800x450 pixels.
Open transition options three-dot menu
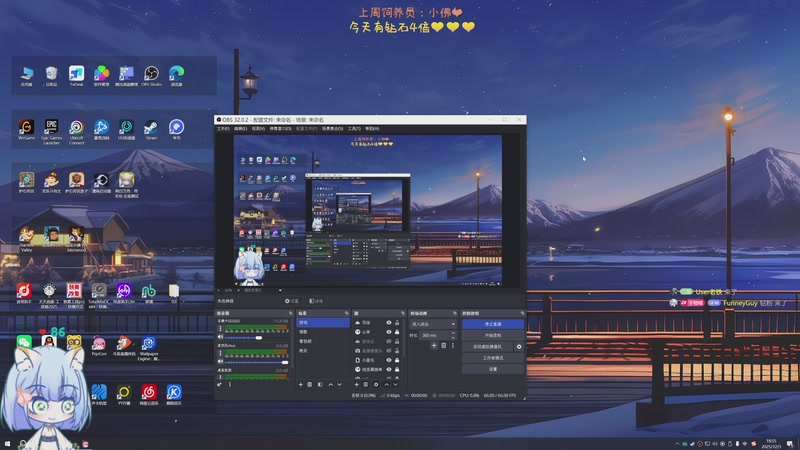pyautogui.click(x=453, y=345)
